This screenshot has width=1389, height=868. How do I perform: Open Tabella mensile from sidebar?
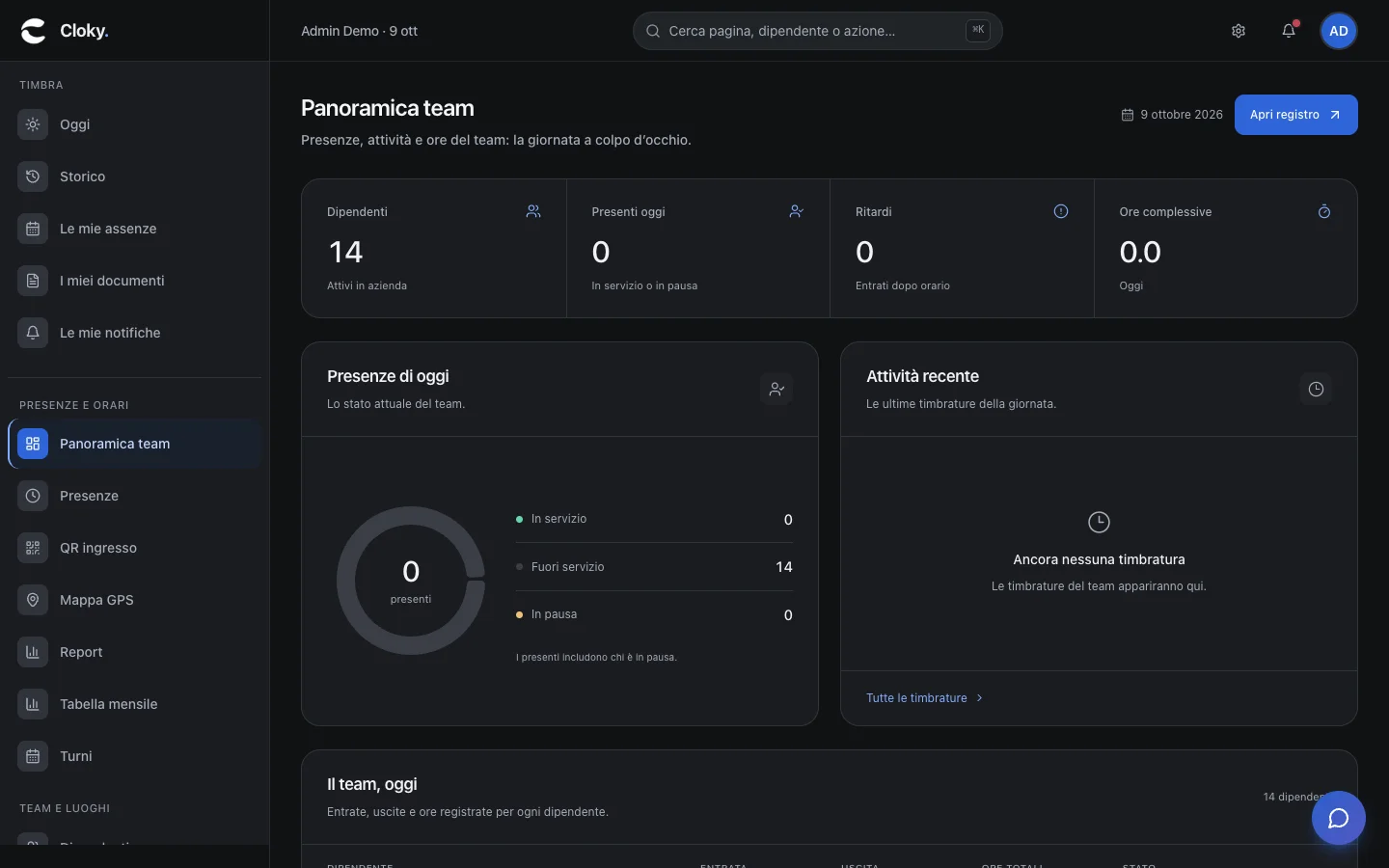point(134,704)
